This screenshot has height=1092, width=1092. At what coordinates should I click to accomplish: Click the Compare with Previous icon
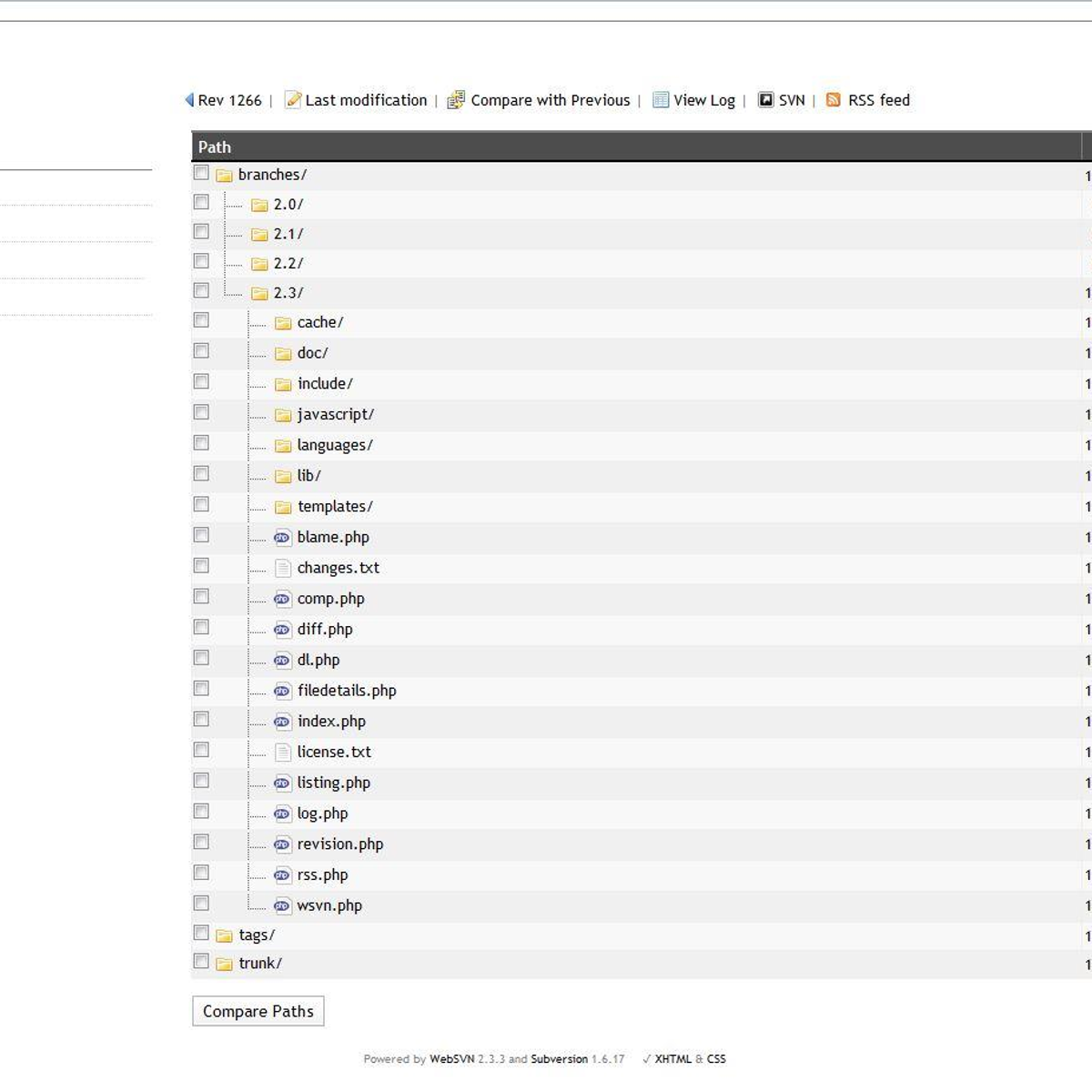point(455,100)
